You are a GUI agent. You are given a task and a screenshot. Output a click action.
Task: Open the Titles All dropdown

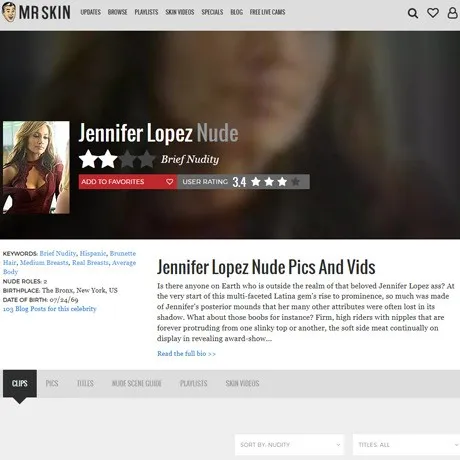click(406, 445)
